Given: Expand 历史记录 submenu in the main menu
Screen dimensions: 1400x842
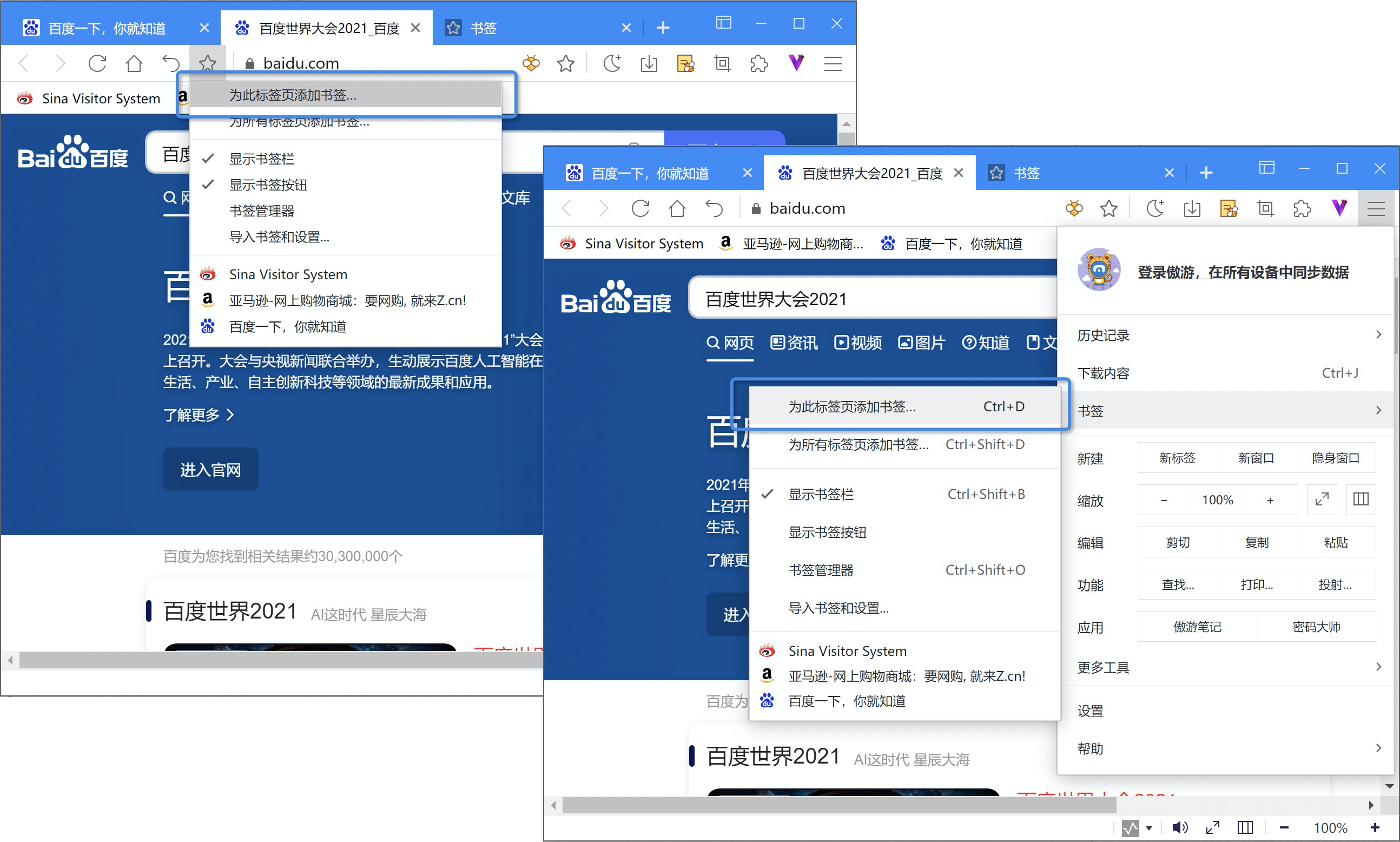Looking at the screenshot, I should 1225,335.
